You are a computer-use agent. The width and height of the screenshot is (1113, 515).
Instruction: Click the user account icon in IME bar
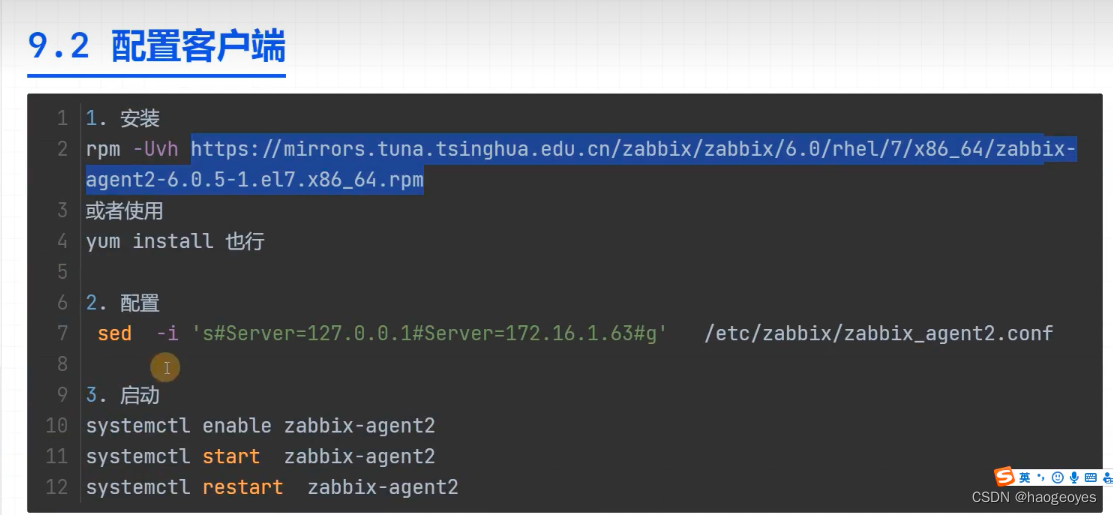[1107, 477]
